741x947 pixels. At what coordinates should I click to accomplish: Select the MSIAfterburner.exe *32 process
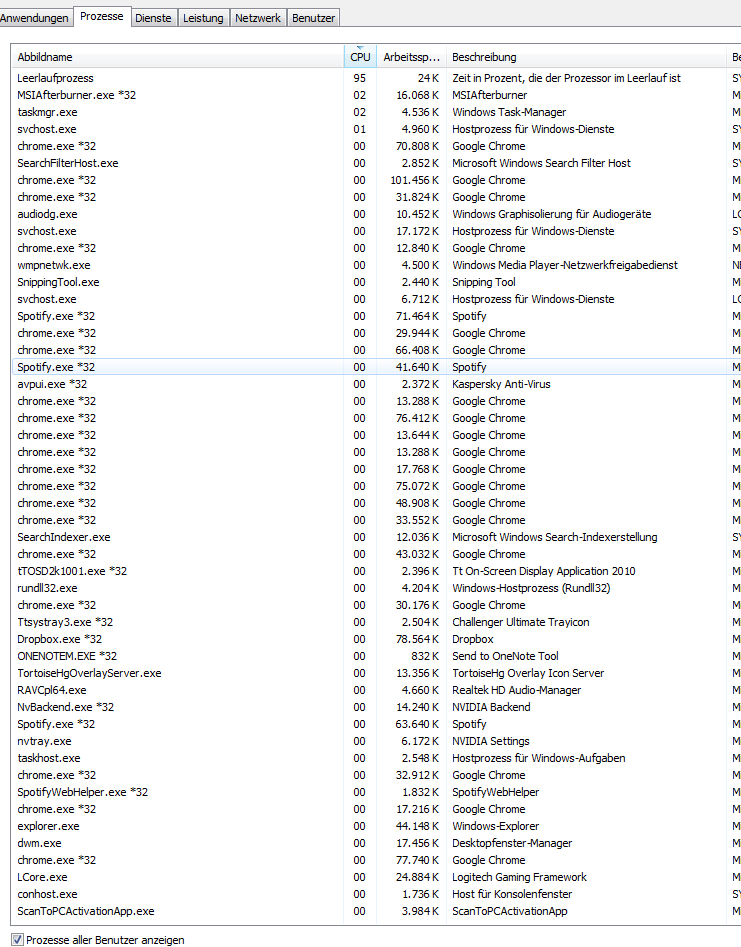click(376, 95)
